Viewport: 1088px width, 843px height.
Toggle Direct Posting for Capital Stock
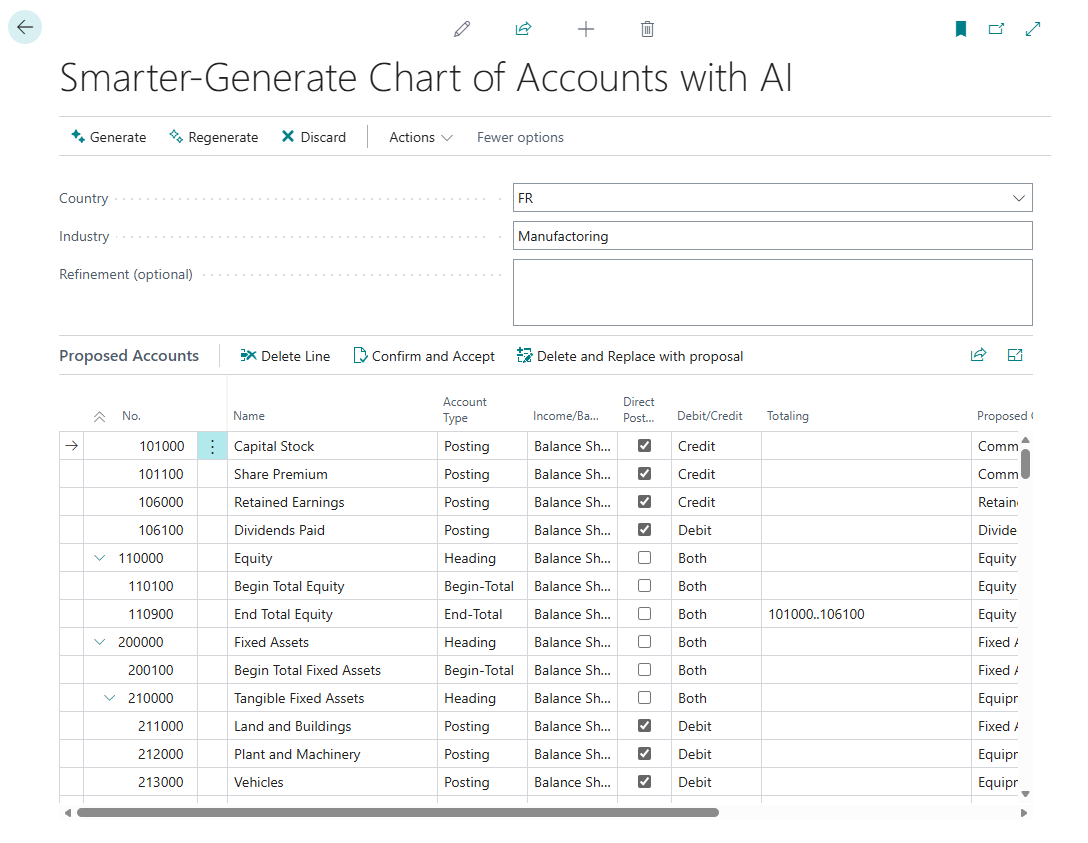(645, 445)
